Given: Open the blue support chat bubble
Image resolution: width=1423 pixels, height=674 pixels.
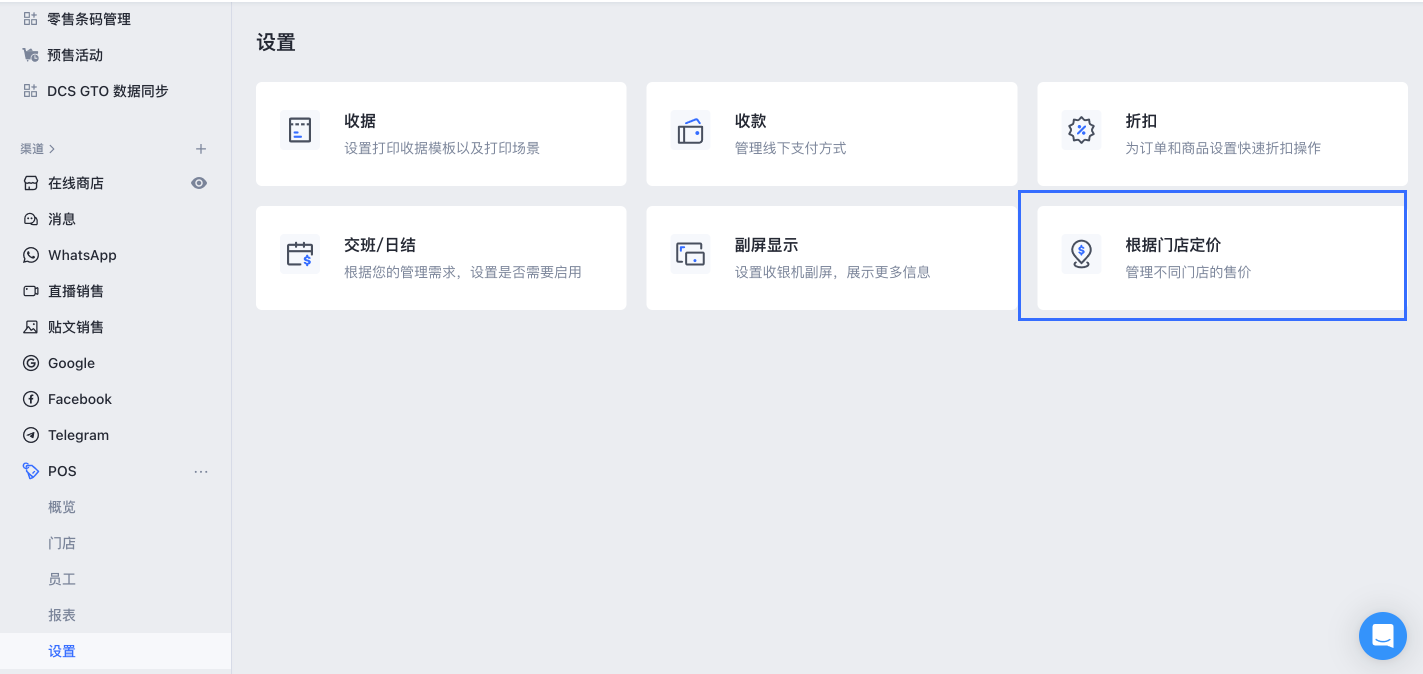Looking at the screenshot, I should tap(1383, 636).
